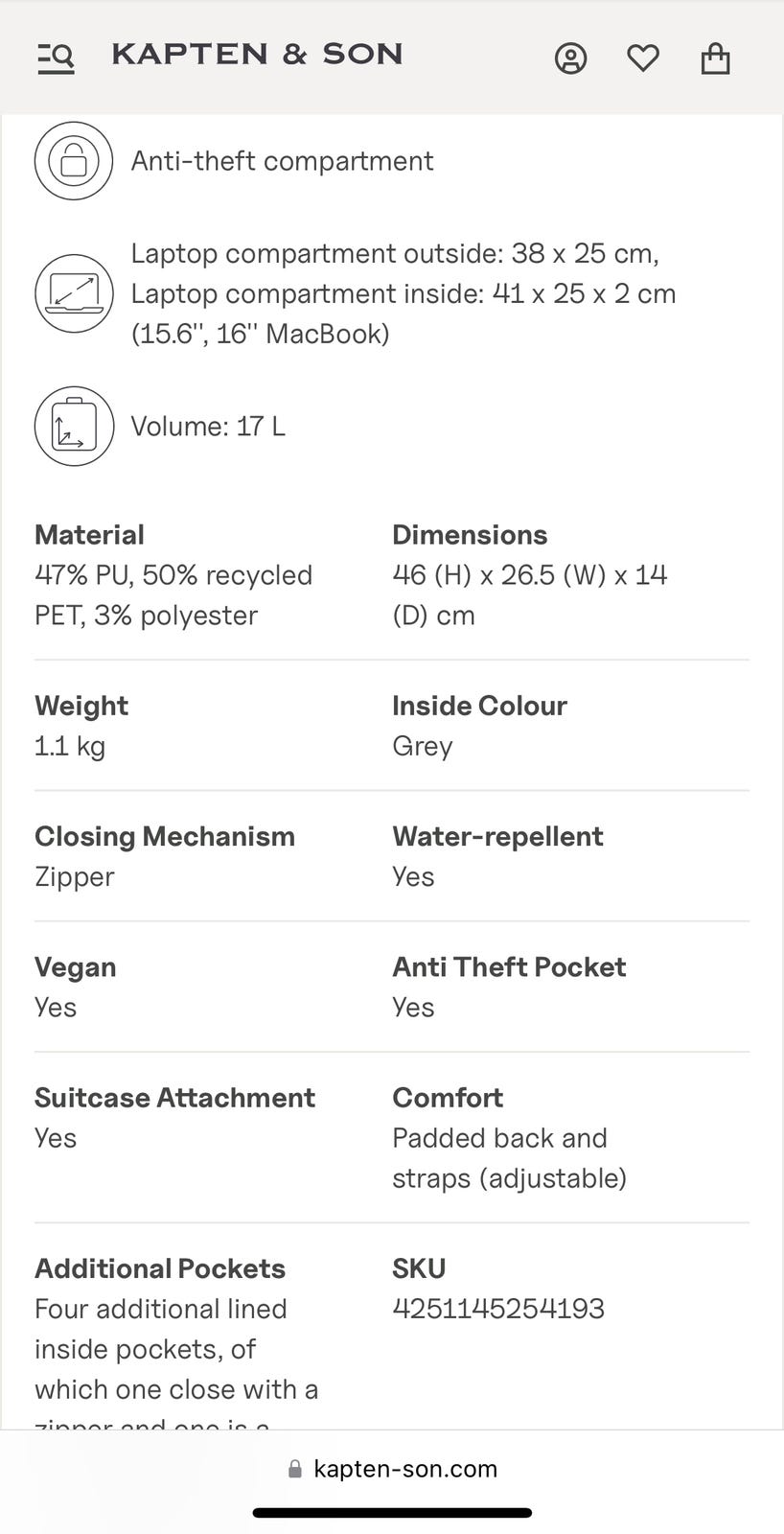Tap the Water-repellent heading
This screenshot has height=1534, width=784.
click(497, 836)
